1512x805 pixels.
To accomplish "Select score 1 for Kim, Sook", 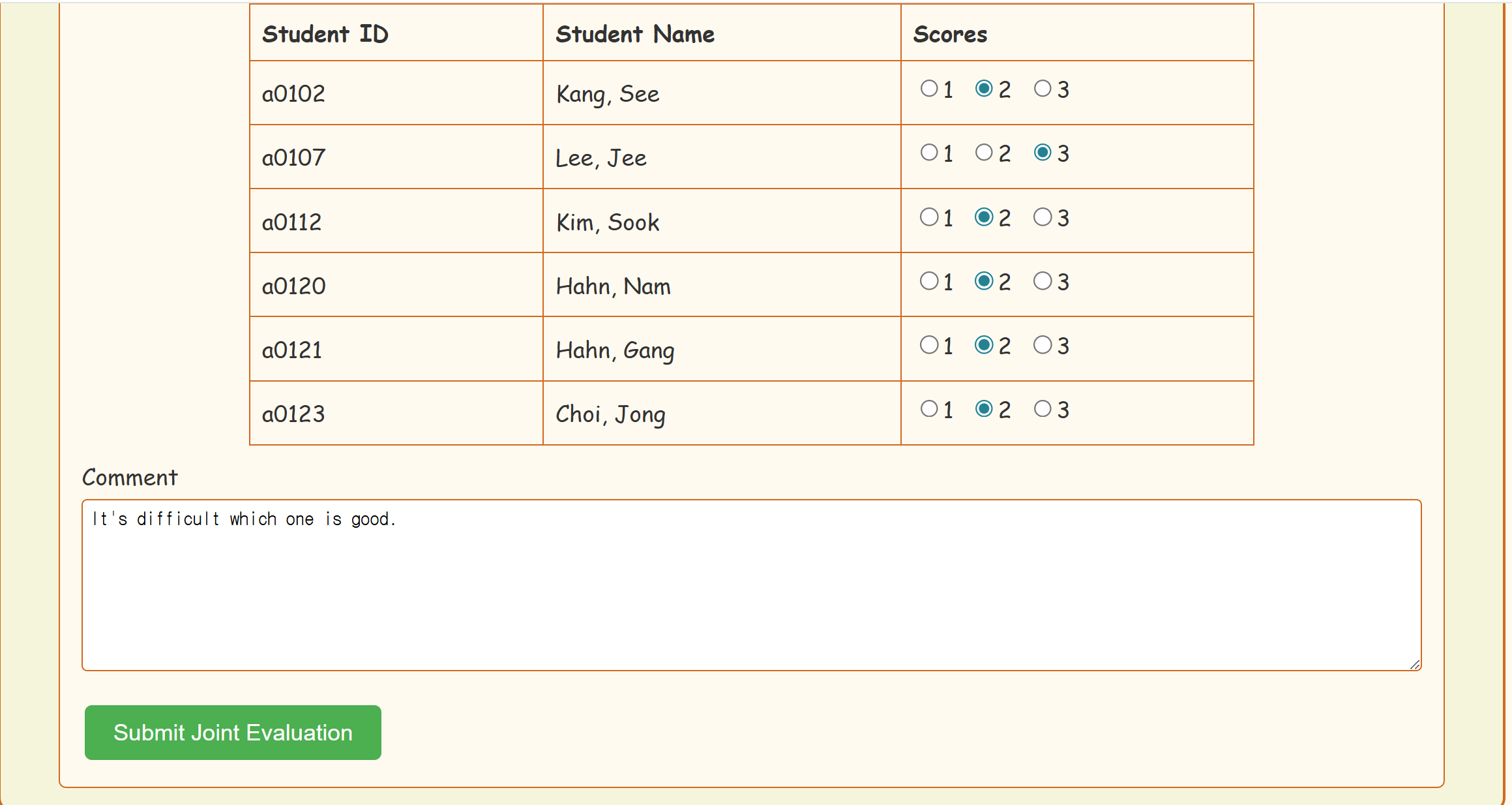I will click(929, 217).
